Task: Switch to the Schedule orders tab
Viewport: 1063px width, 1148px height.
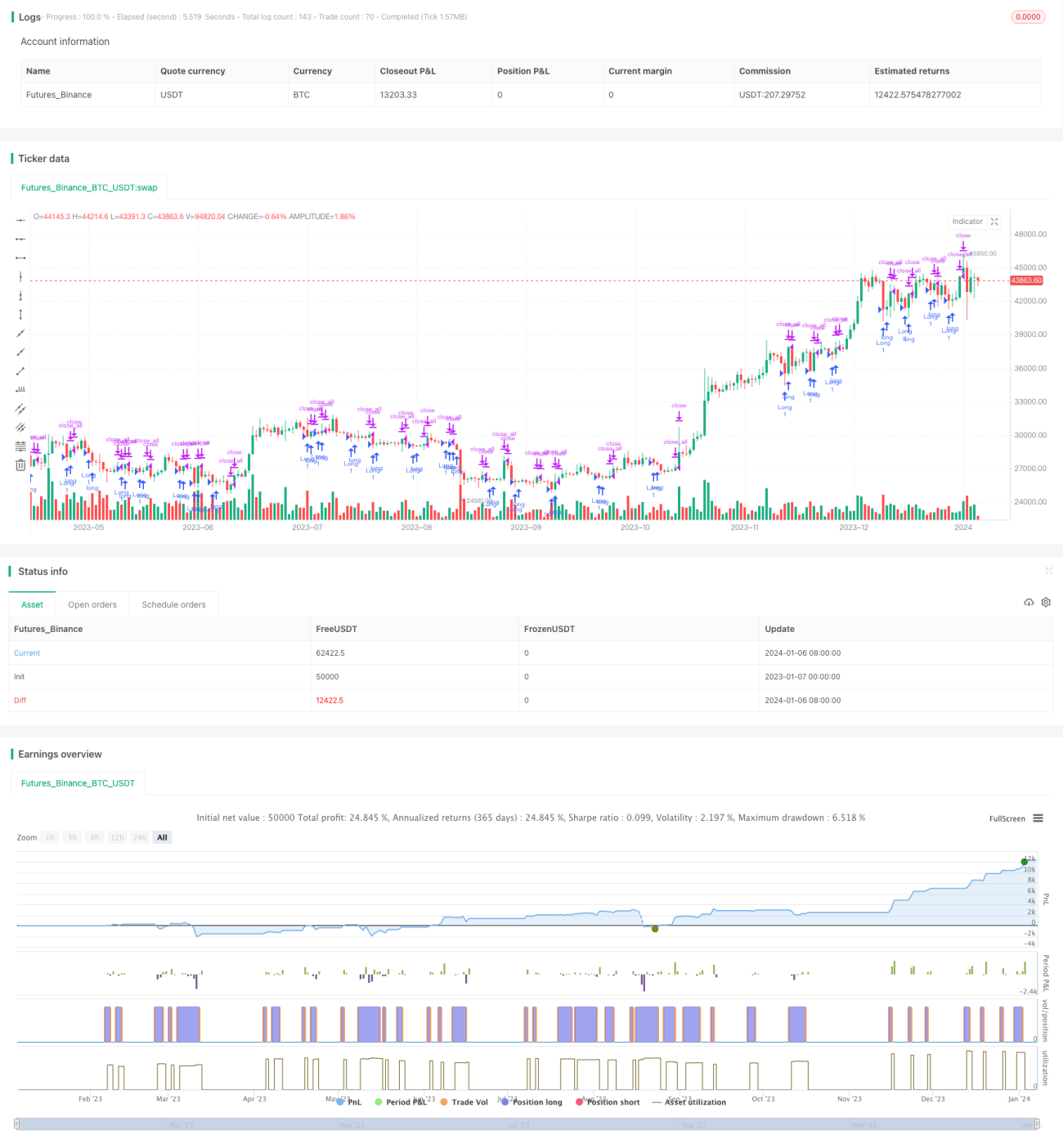Action: tap(173, 605)
